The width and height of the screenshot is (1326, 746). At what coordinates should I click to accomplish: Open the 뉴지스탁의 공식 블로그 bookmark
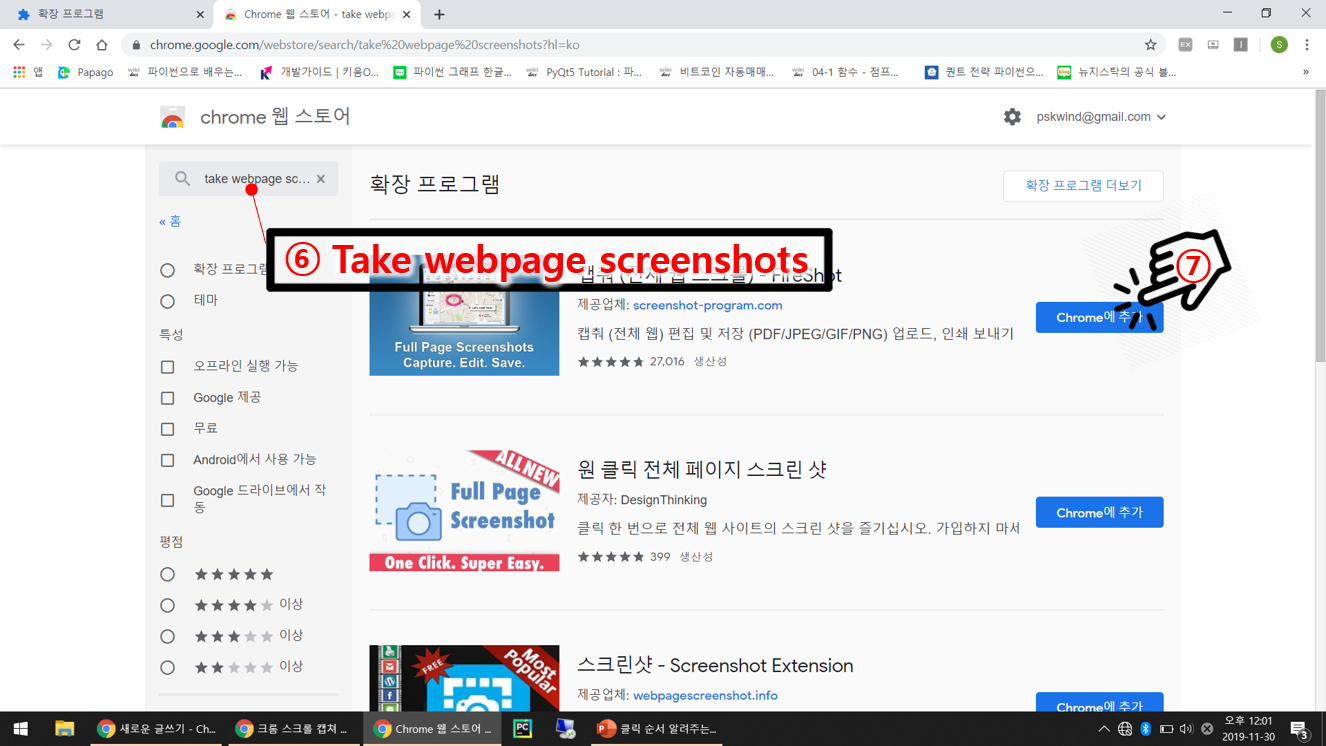click(x=1117, y=72)
